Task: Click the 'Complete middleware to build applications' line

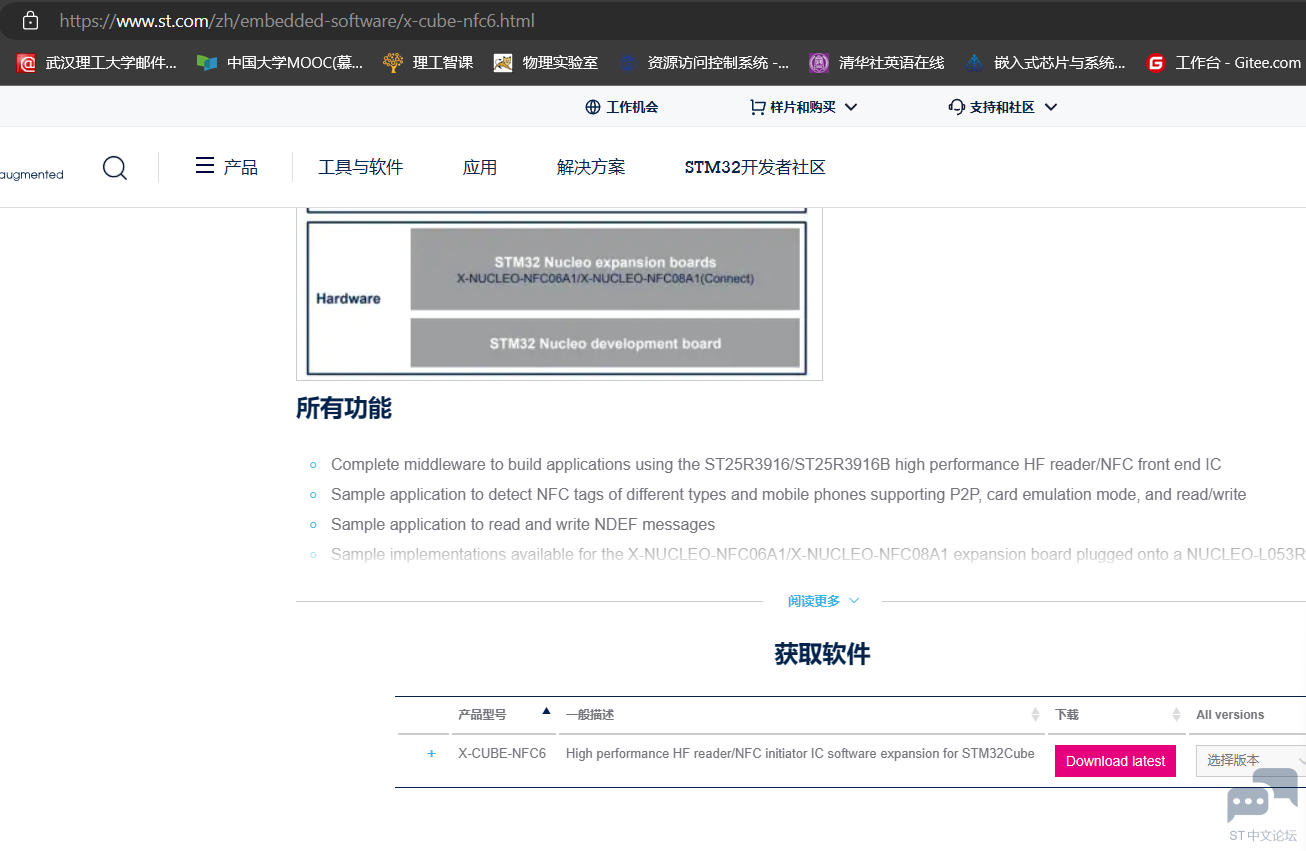Action: tap(776, 464)
